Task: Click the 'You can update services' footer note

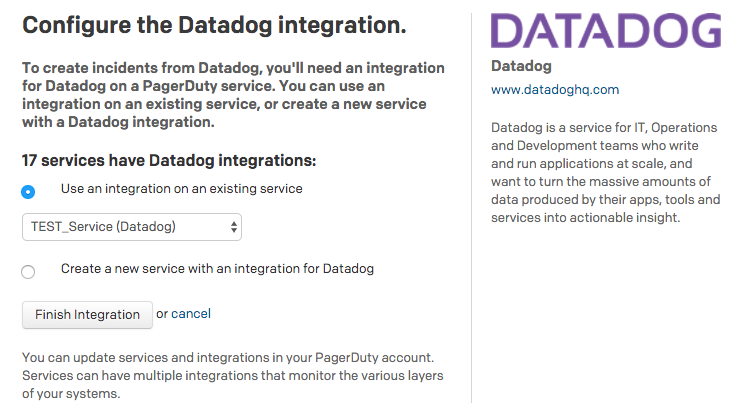Action: [x=232, y=375]
